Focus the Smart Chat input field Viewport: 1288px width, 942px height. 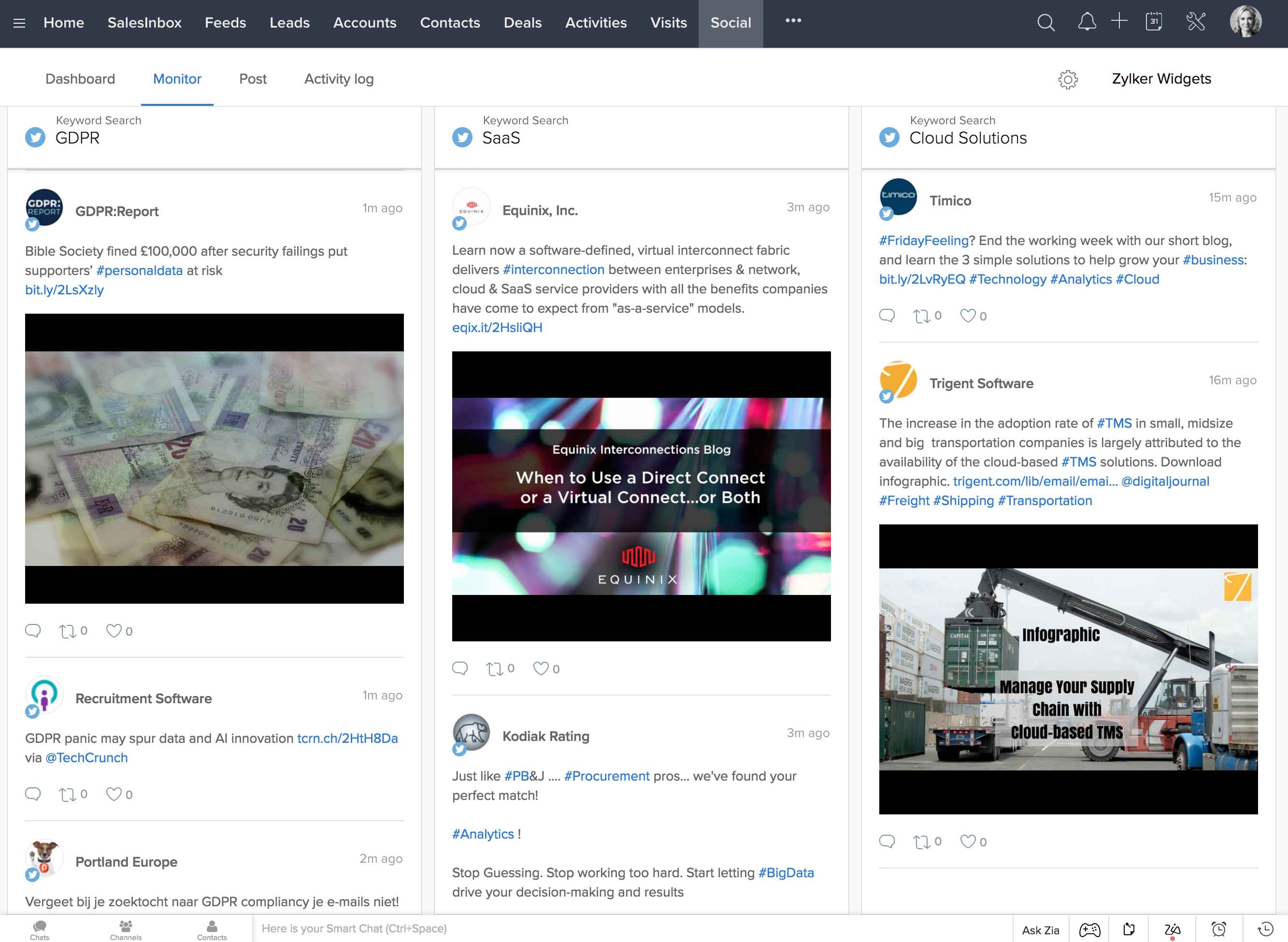pos(632,928)
